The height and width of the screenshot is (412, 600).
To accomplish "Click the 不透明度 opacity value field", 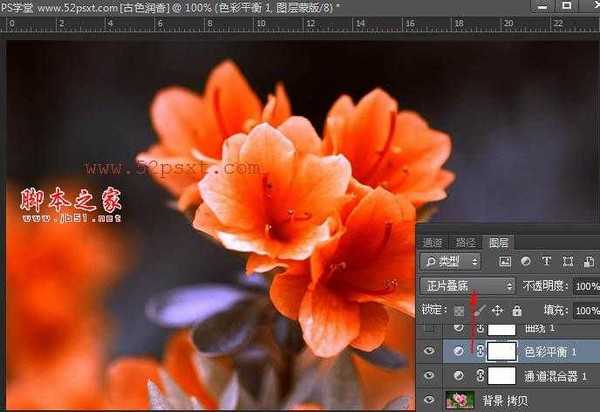I will 587,286.
